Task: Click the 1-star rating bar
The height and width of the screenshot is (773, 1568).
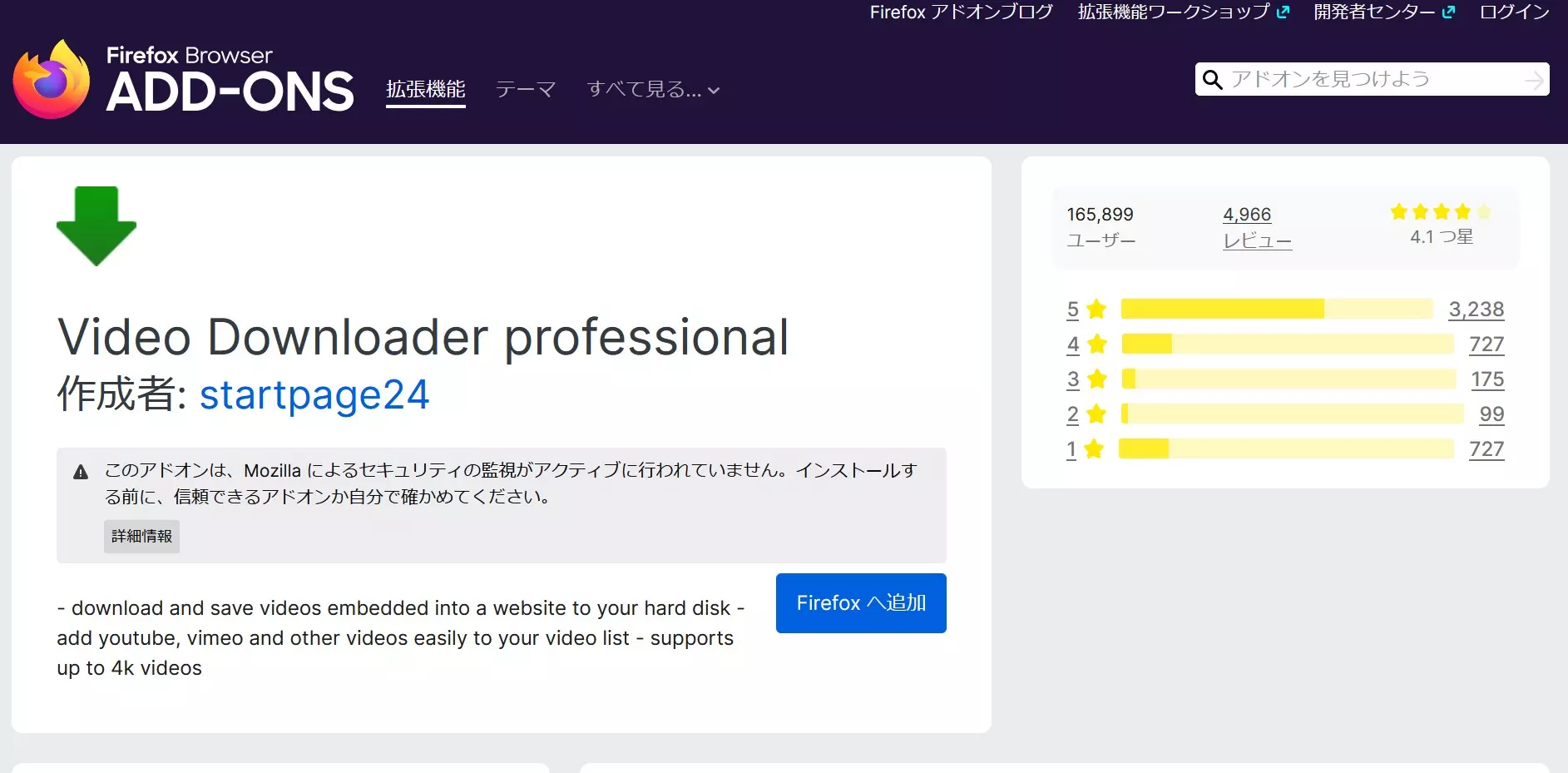Action: click(x=1286, y=449)
